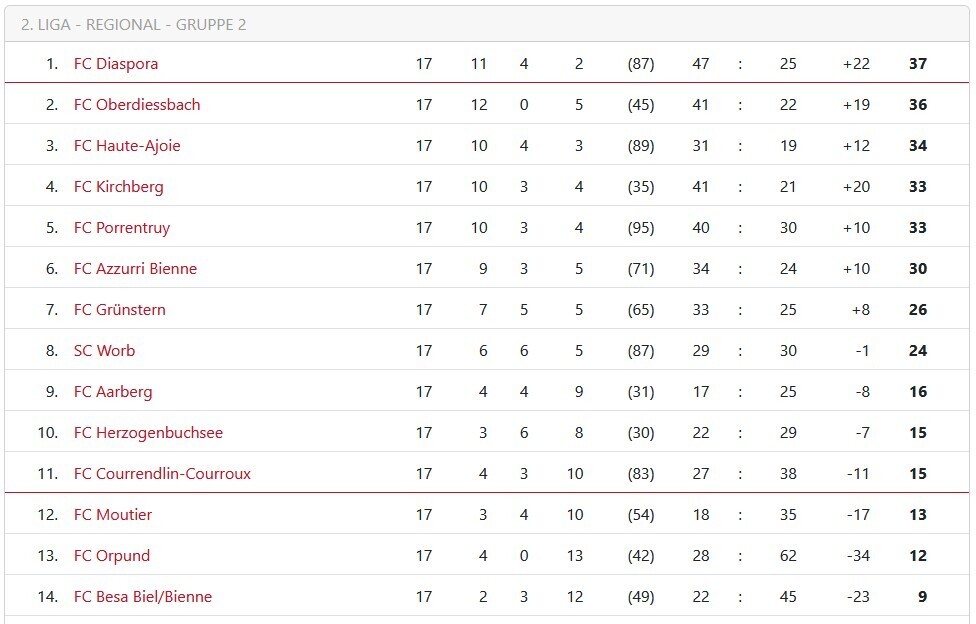Open the FC Orpund team link
Viewport: 976px width, 624px height.
pyautogui.click(x=112, y=556)
